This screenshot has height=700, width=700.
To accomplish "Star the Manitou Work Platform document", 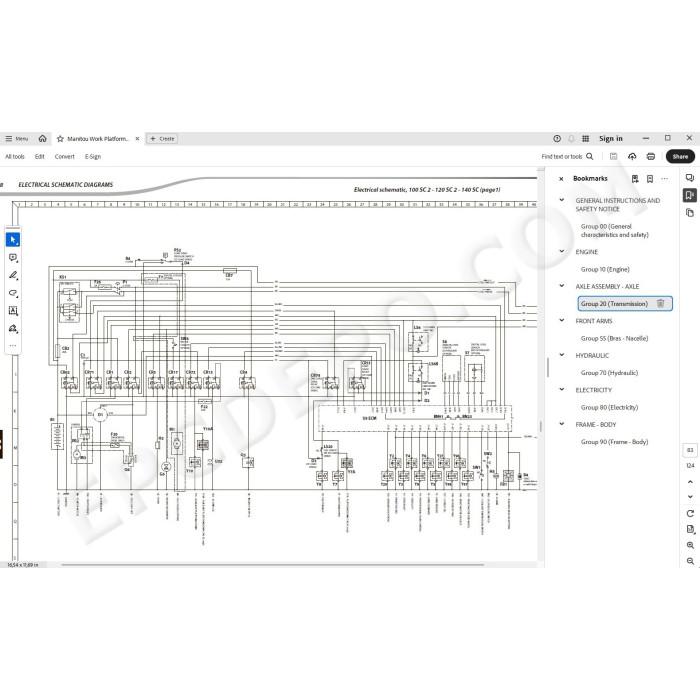I will point(60,139).
